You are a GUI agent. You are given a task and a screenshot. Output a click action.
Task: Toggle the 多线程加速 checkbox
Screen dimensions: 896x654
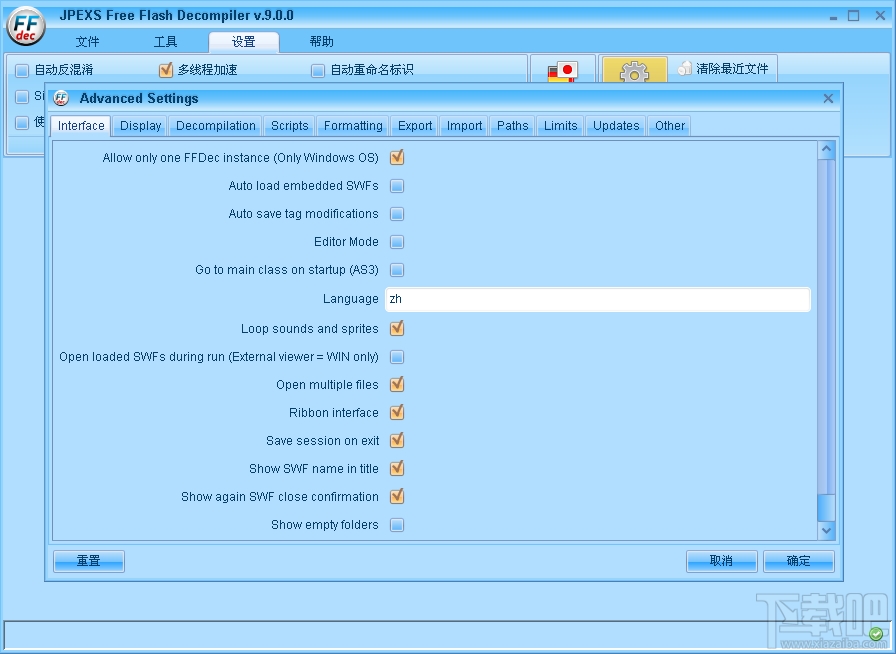click(165, 70)
